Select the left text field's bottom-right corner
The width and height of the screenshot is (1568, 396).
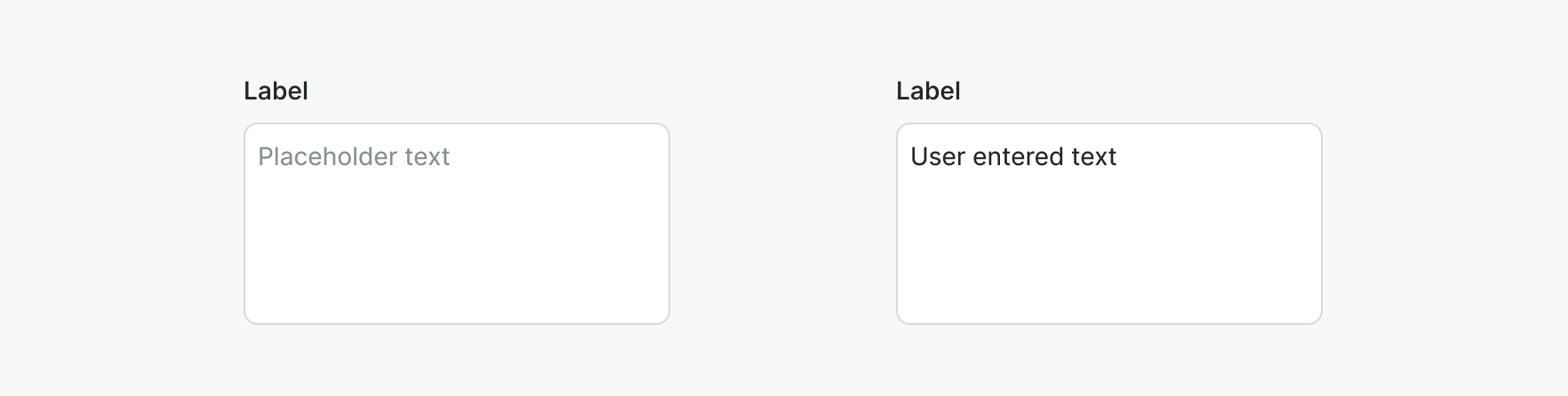(661, 316)
